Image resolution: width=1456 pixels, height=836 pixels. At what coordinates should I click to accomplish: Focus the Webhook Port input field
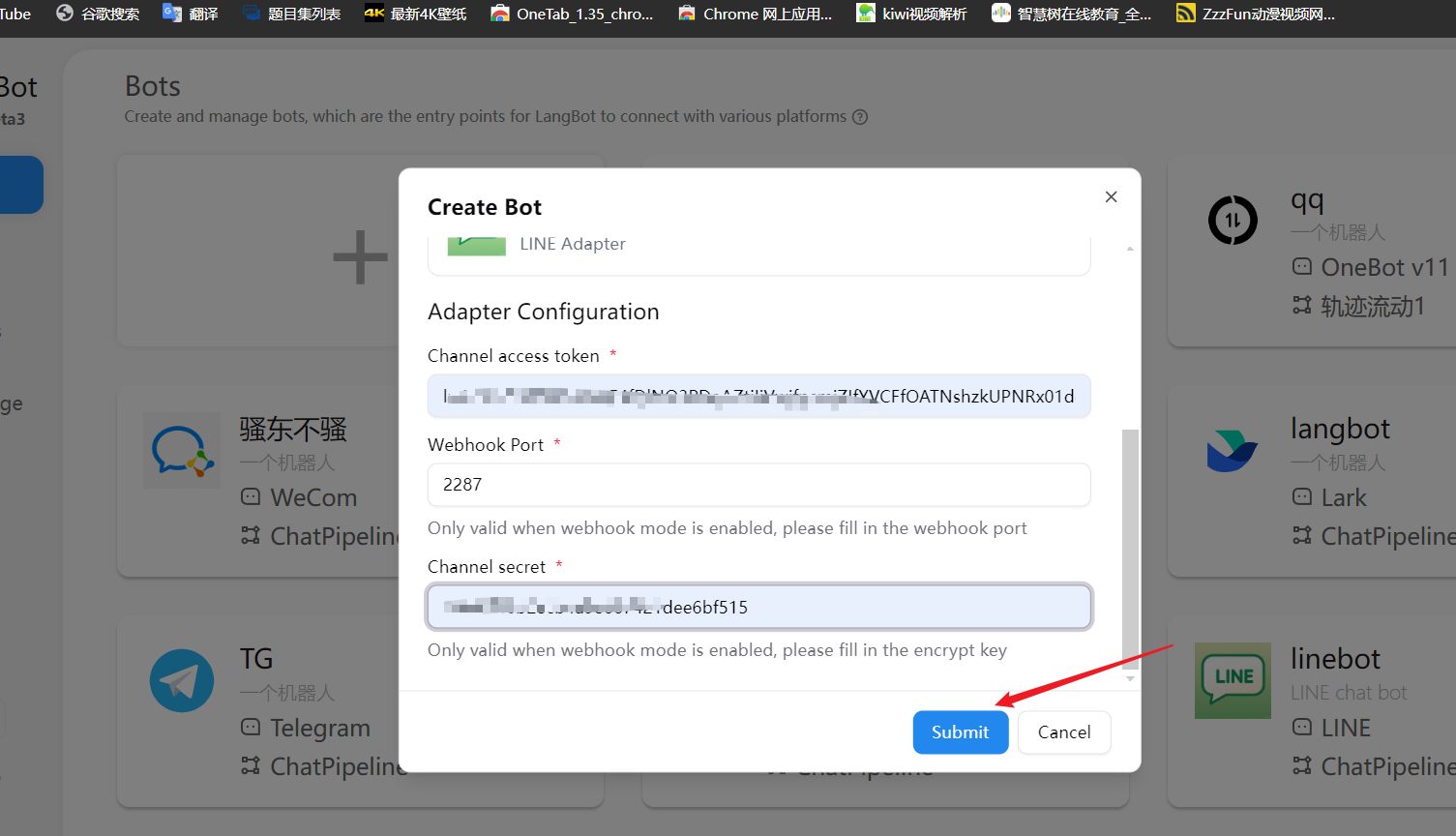click(x=758, y=485)
